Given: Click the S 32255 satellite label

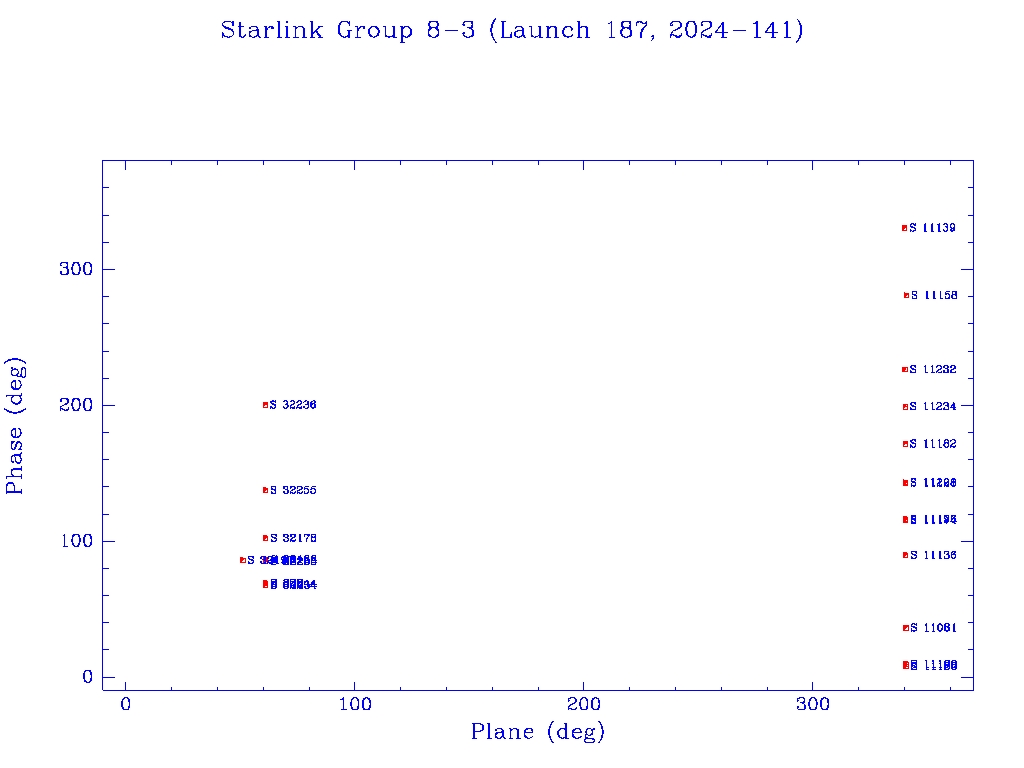Looking at the screenshot, I should 293,490.
